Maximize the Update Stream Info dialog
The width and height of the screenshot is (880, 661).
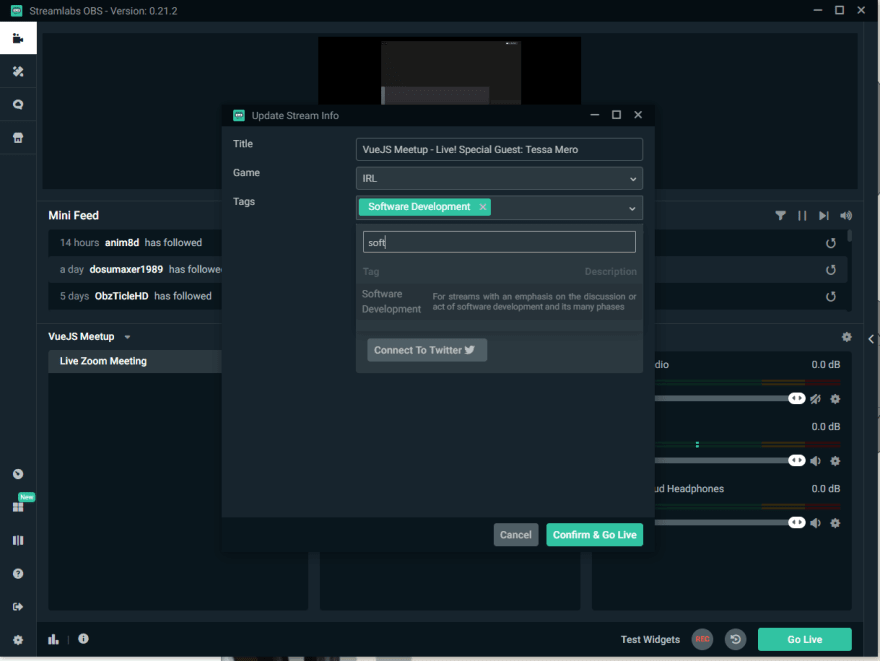[x=616, y=115]
